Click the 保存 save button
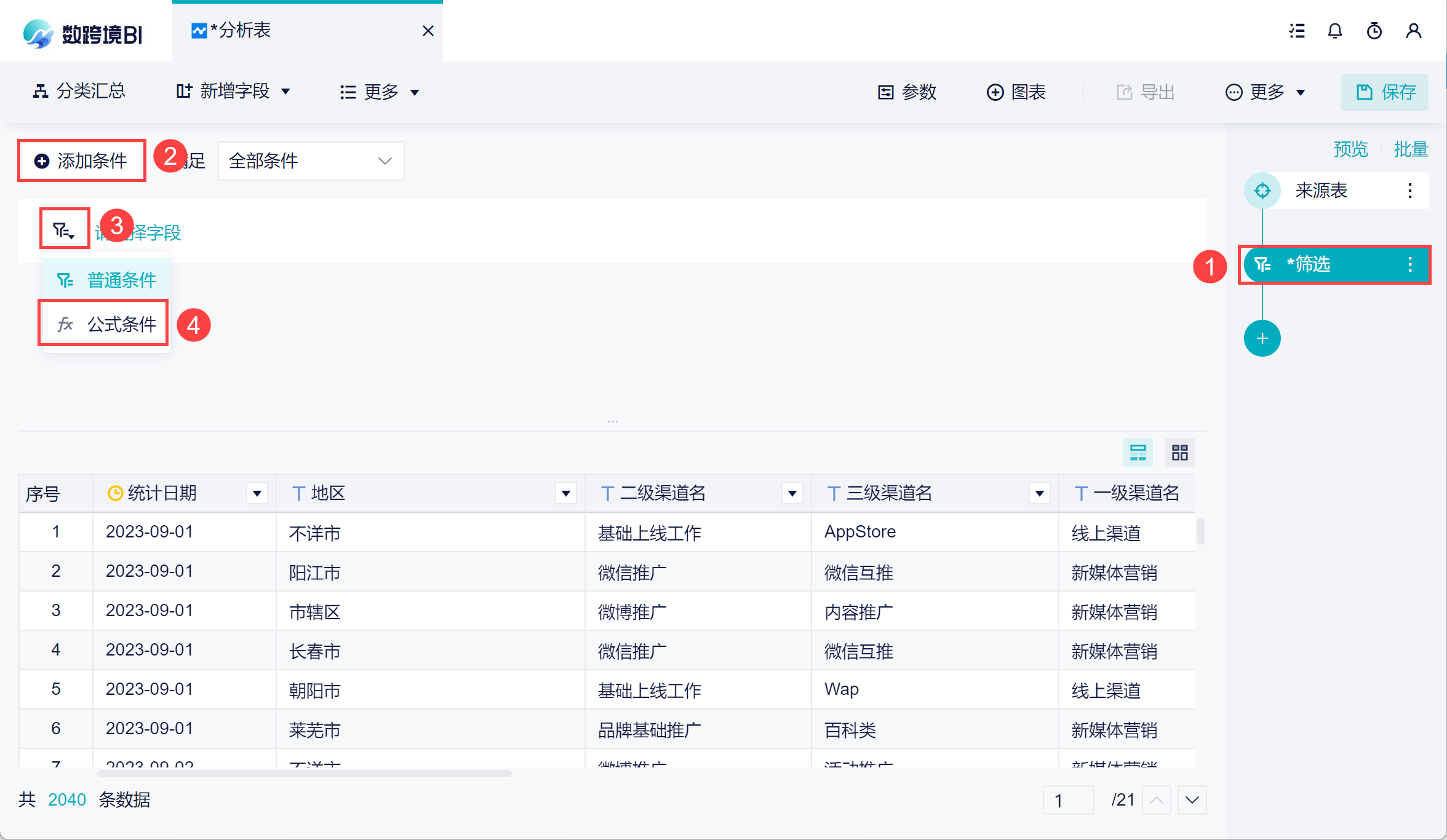Screen dimensions: 1447x840 [1384, 92]
